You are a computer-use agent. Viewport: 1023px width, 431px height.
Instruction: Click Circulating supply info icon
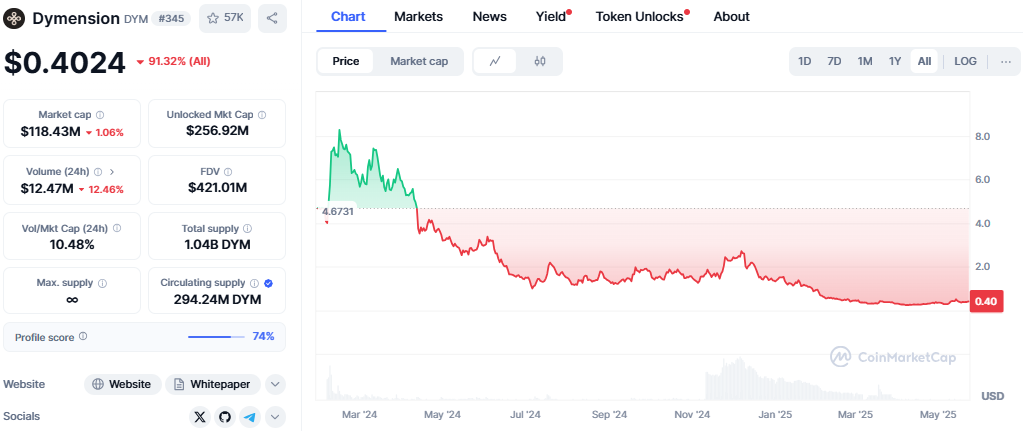[x=254, y=283]
